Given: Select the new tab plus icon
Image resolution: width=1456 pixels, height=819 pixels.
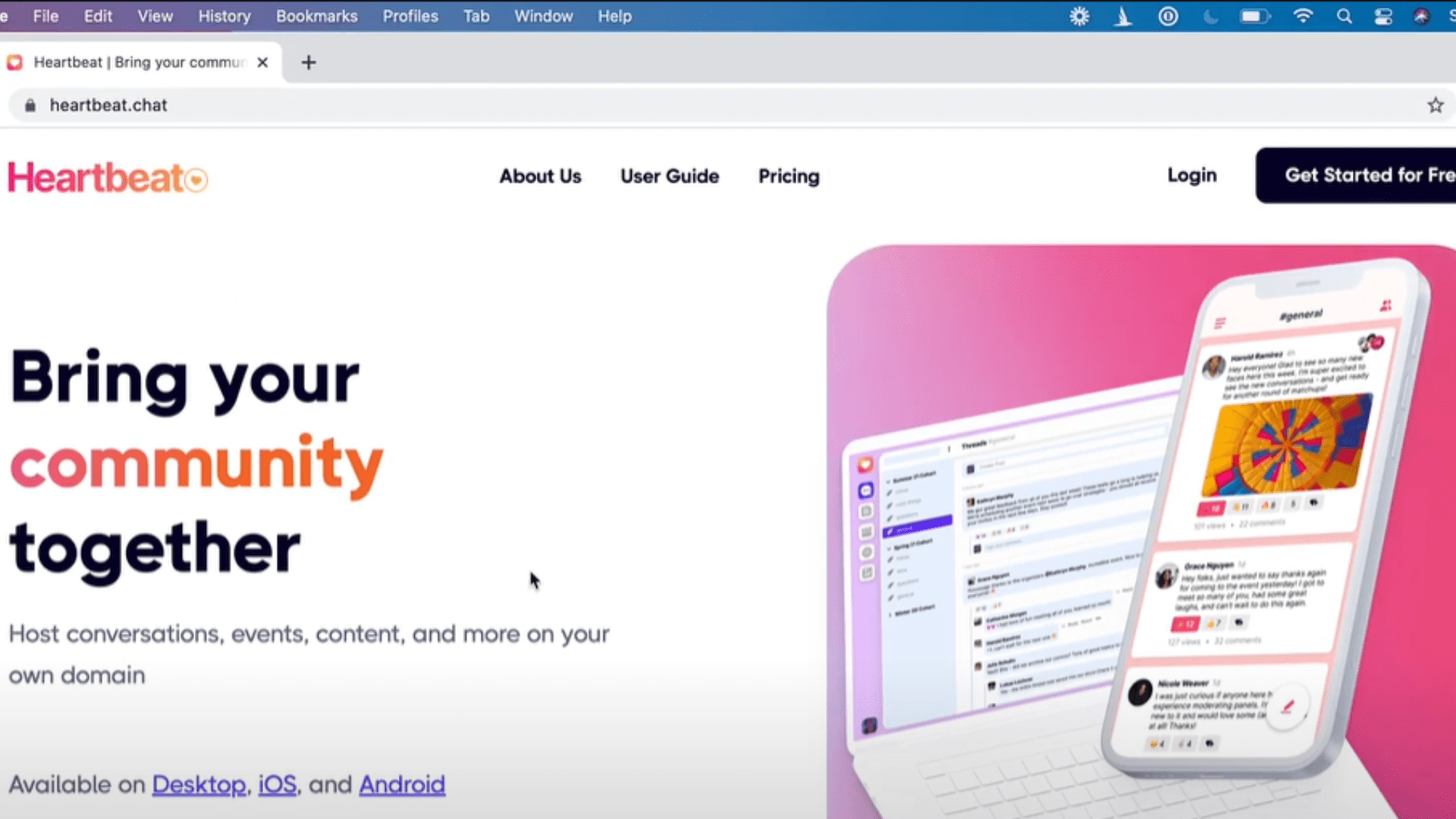Looking at the screenshot, I should pyautogui.click(x=308, y=62).
